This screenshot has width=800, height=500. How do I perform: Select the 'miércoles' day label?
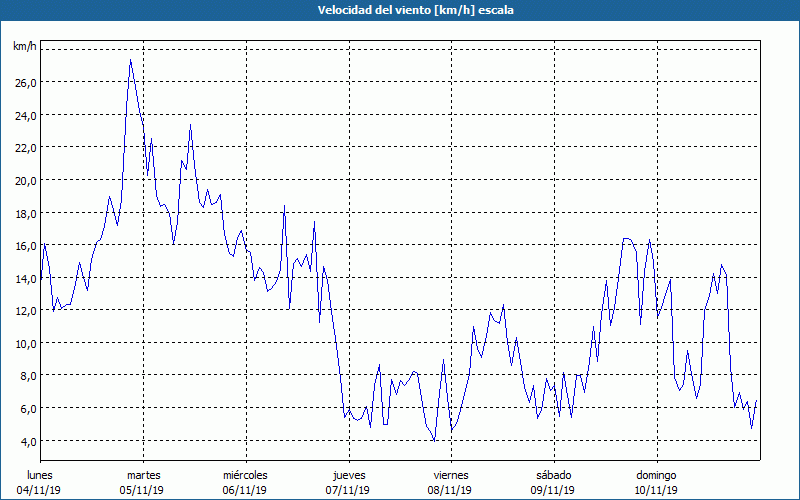pos(245,475)
